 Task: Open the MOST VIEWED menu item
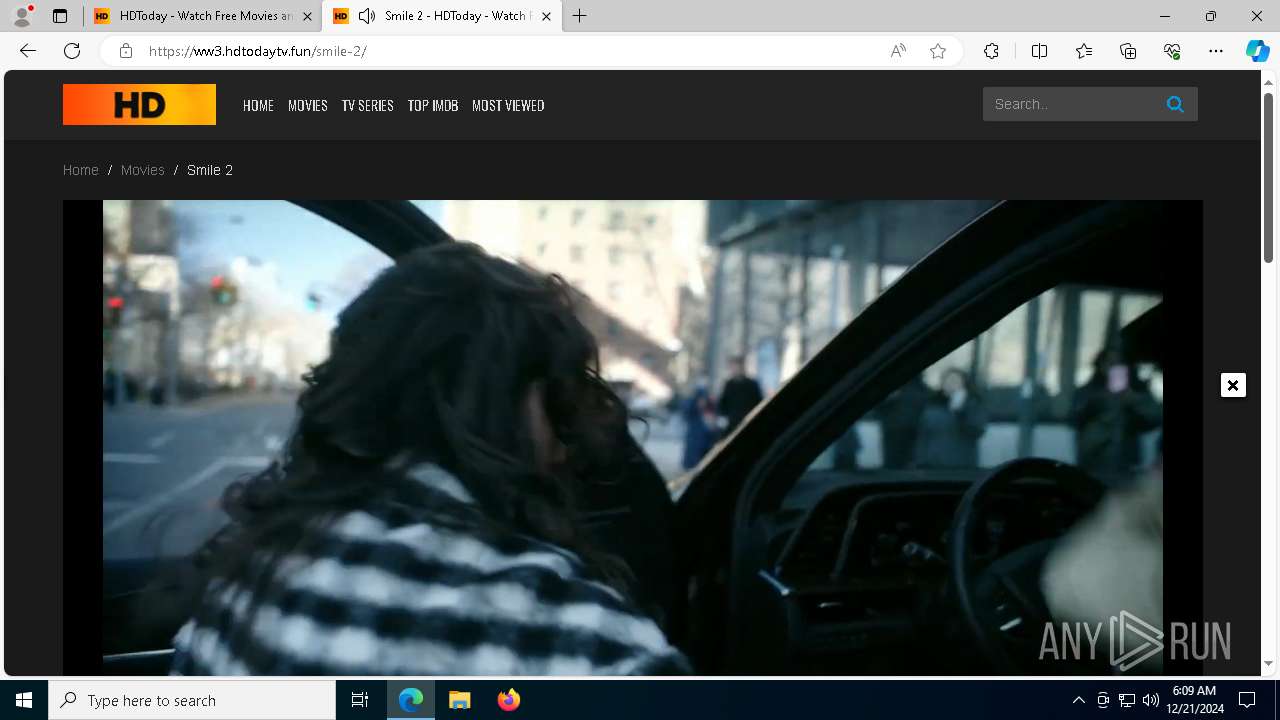(x=508, y=105)
